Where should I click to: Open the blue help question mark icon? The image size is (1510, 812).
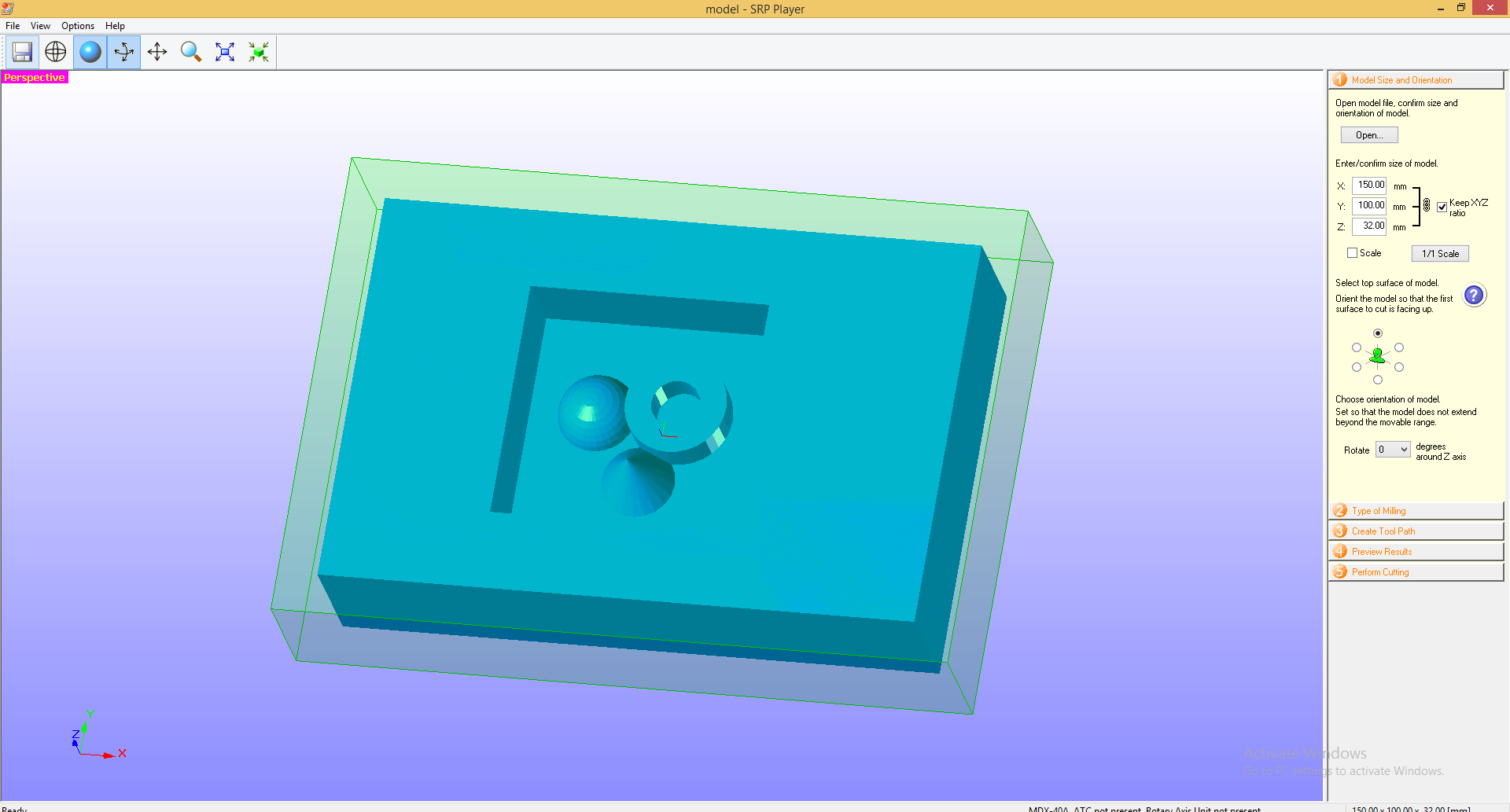[1474, 296]
